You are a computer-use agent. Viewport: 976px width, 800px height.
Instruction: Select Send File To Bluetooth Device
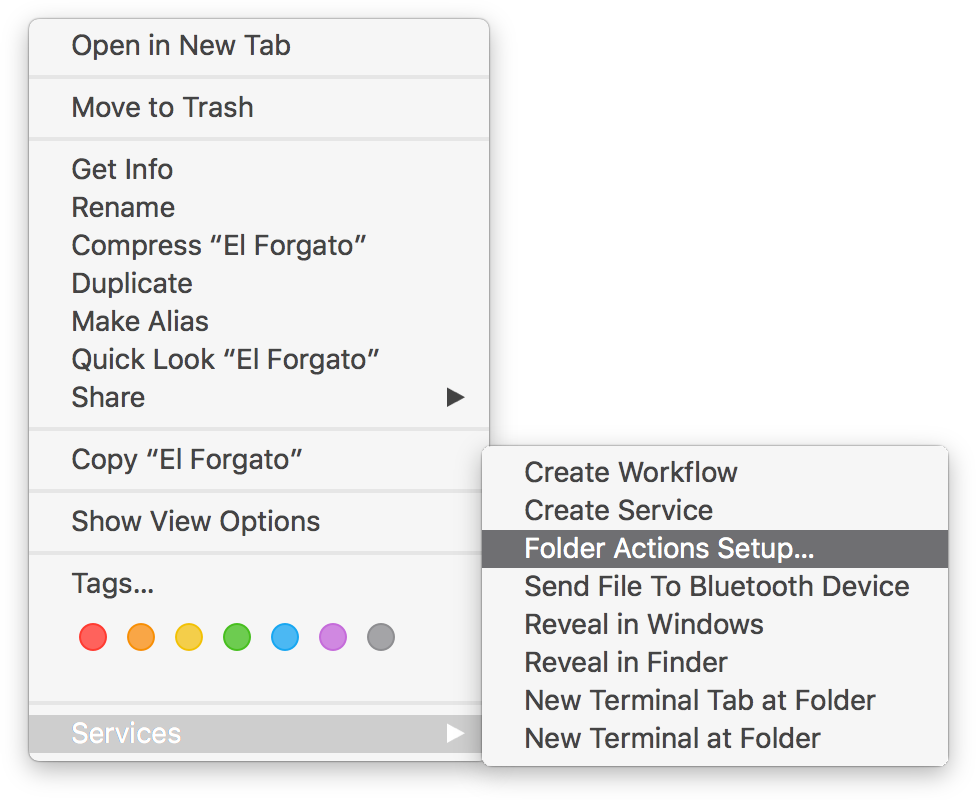pos(715,586)
